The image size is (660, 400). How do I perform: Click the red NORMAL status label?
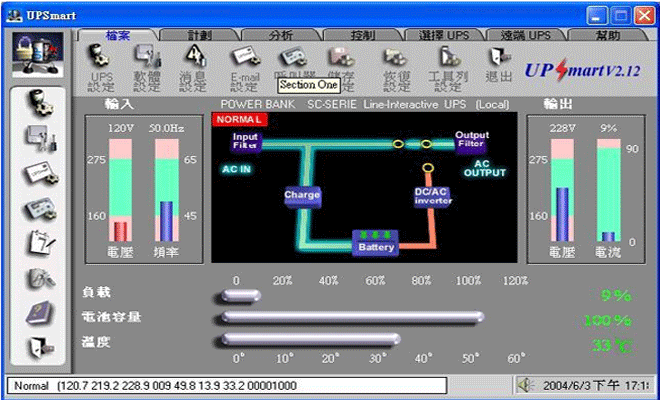(239, 120)
